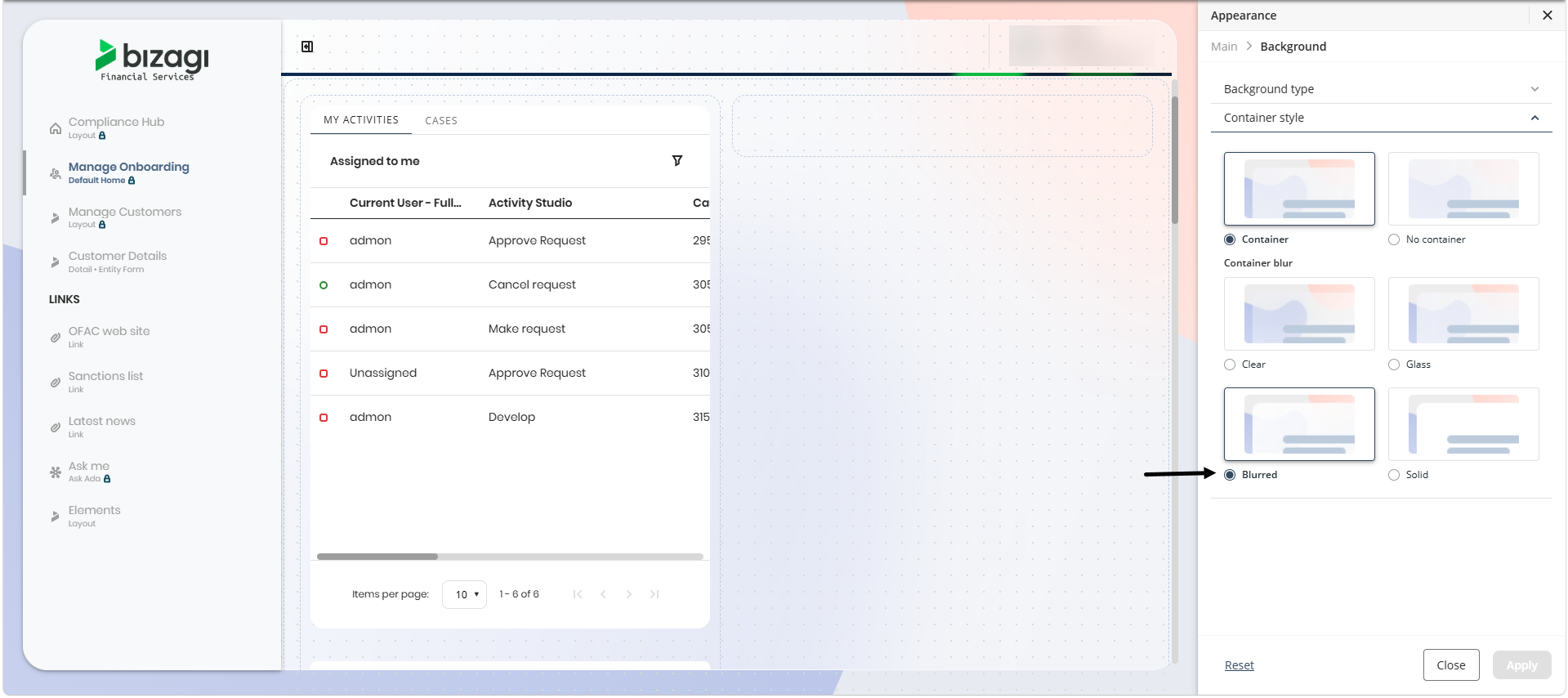Click the Apply button

(x=1521, y=665)
